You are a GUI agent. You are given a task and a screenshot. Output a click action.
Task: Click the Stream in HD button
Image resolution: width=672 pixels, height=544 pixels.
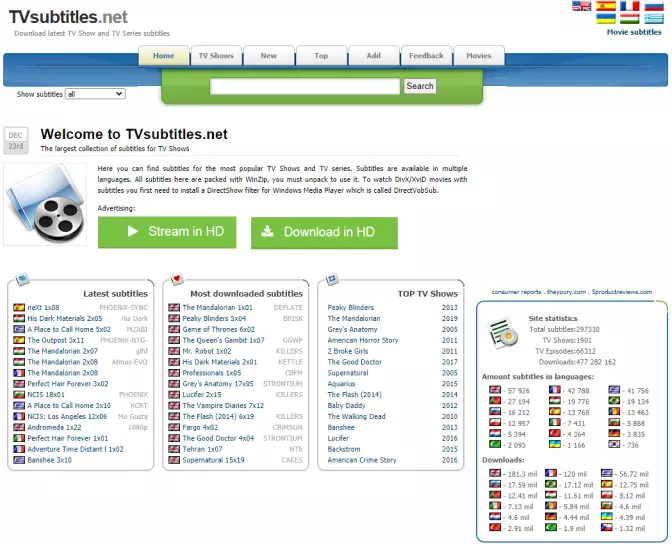pyautogui.click(x=167, y=232)
